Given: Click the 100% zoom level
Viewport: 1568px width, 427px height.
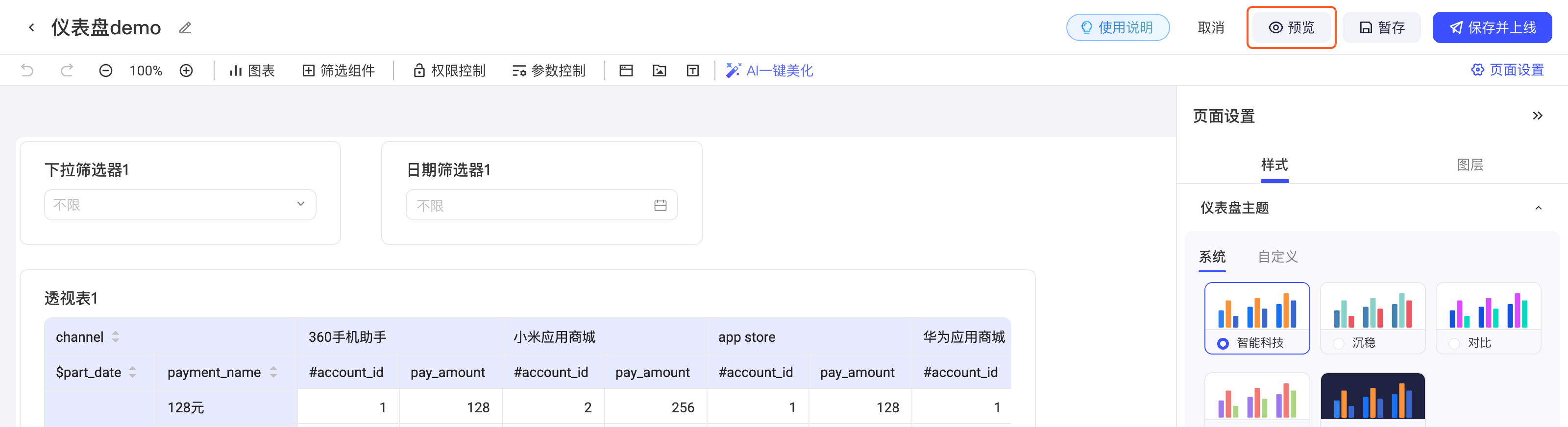Looking at the screenshot, I should [x=146, y=71].
